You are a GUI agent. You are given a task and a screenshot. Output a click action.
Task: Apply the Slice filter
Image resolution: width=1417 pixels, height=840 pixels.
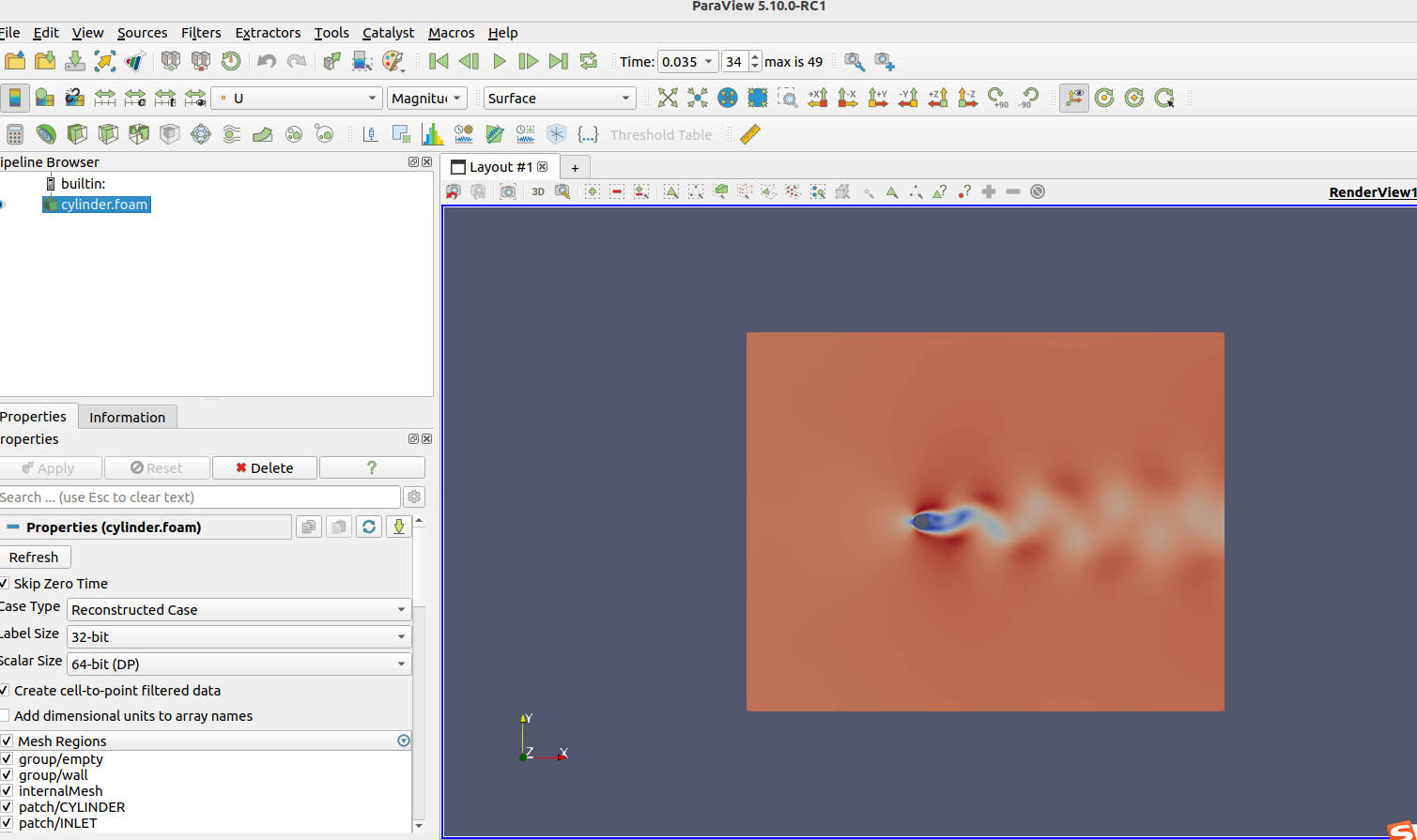[108, 134]
